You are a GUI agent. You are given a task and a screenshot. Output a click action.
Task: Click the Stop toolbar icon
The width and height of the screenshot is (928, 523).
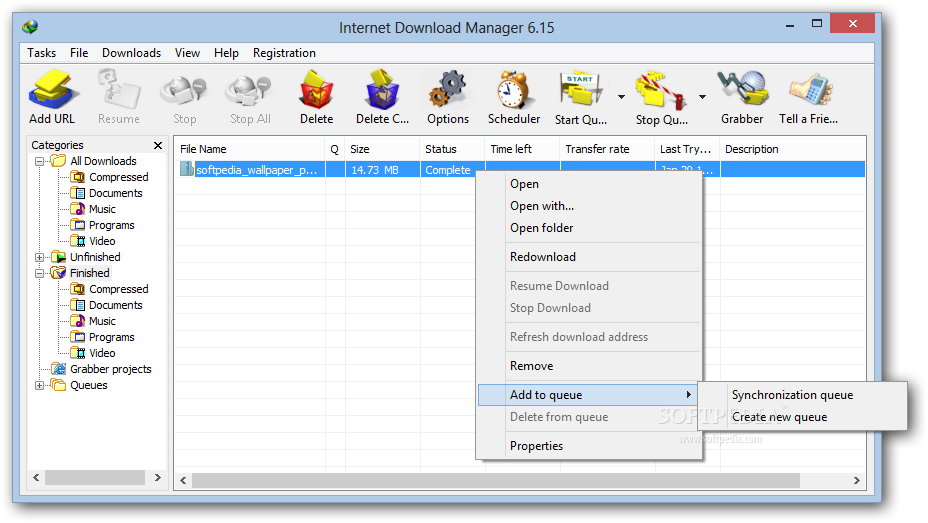[184, 91]
